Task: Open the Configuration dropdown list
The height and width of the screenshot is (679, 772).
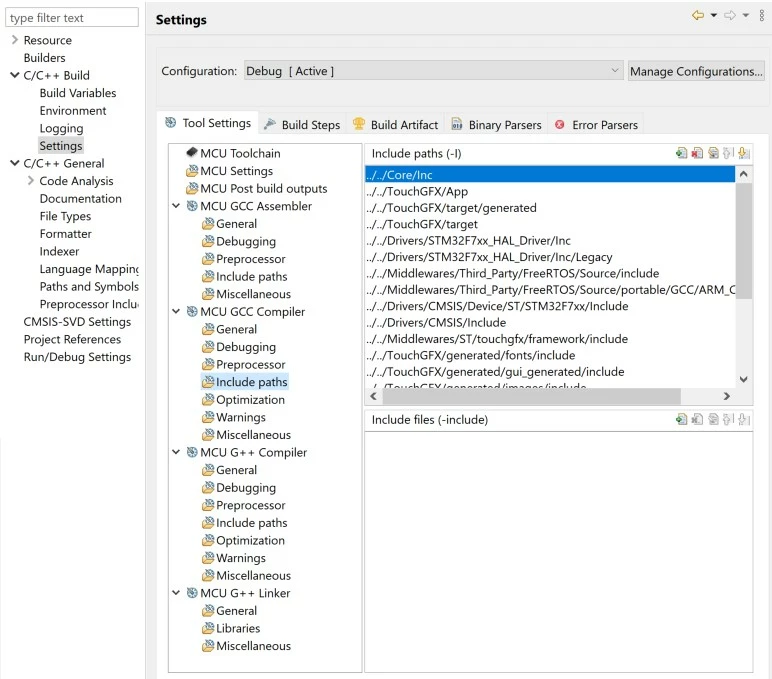Action: point(433,71)
